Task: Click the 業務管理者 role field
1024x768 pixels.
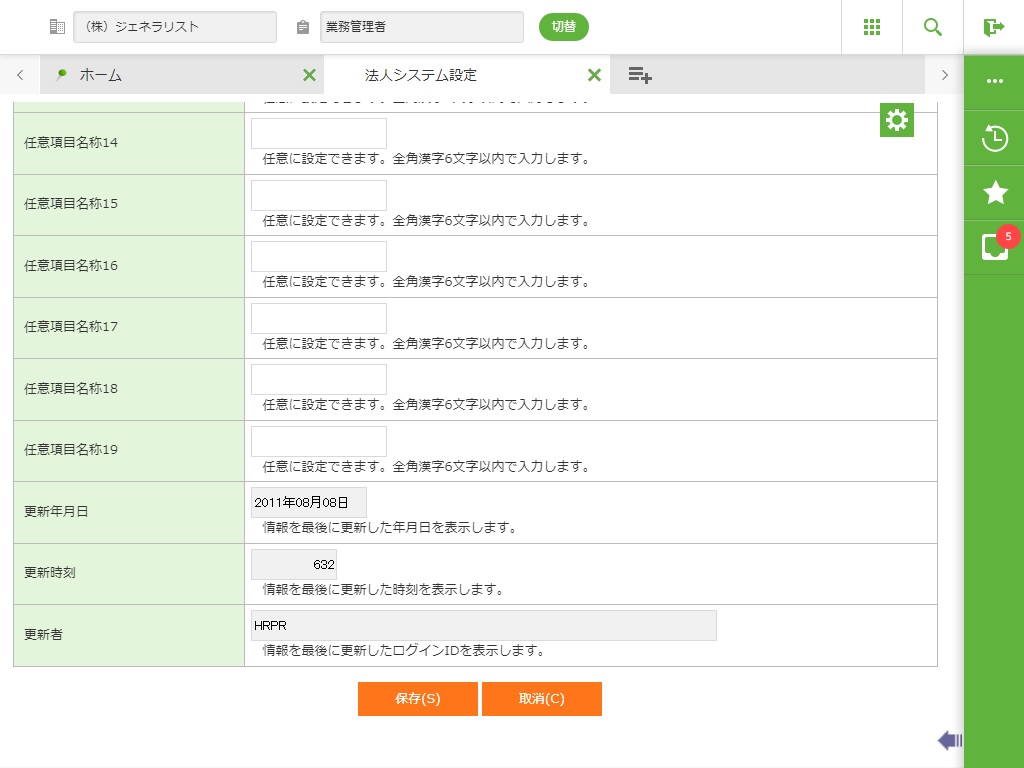Action: tap(422, 27)
